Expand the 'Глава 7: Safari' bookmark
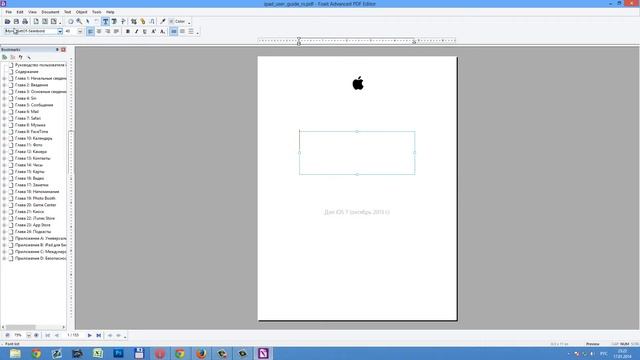Screen dimensions: 640x360 click(4, 118)
